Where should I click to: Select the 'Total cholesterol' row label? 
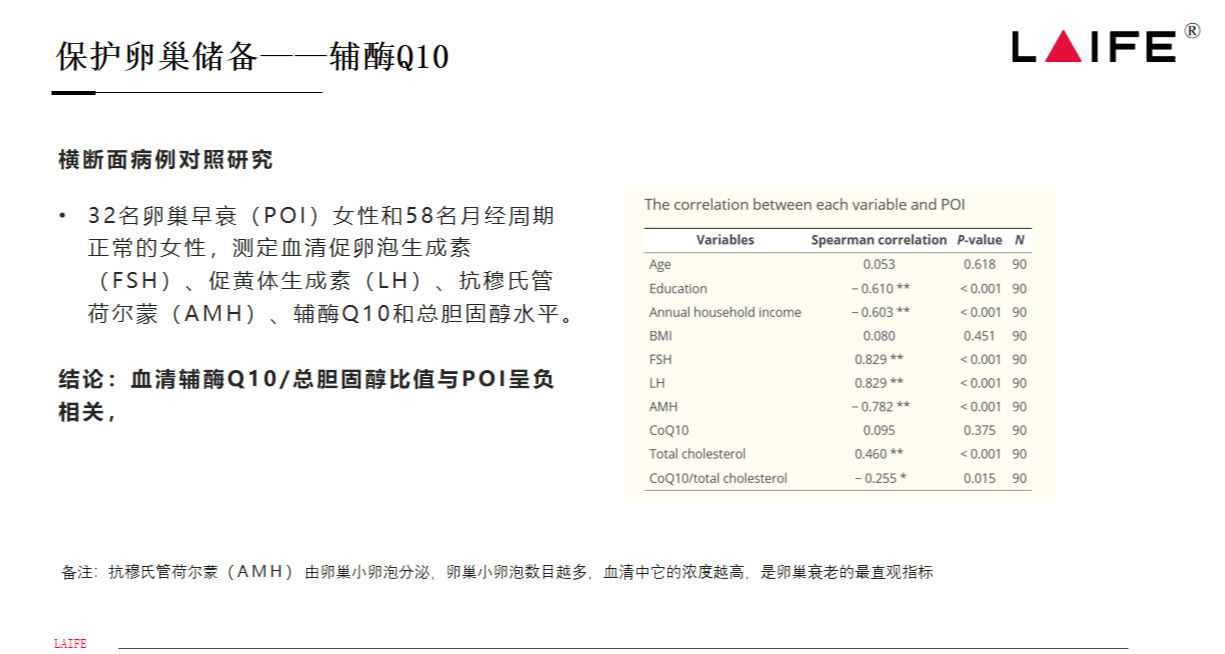tap(697, 454)
